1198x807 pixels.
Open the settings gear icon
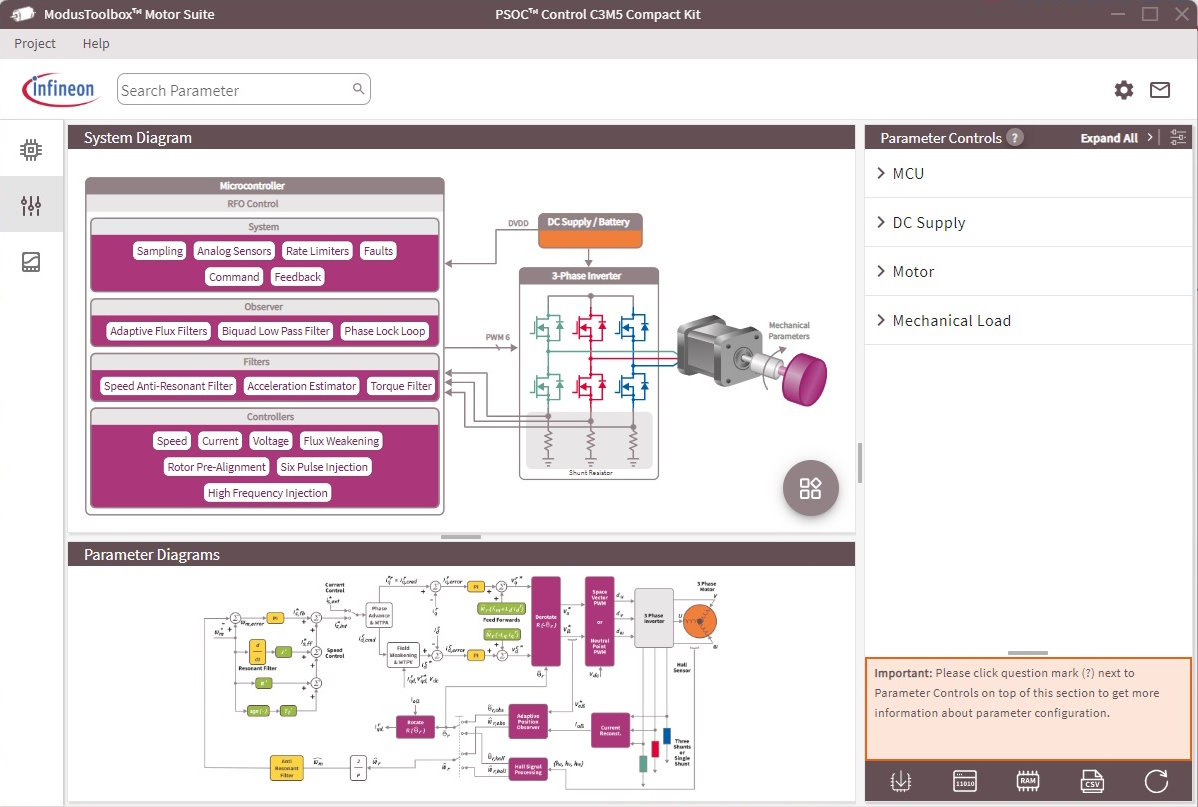coord(1124,90)
